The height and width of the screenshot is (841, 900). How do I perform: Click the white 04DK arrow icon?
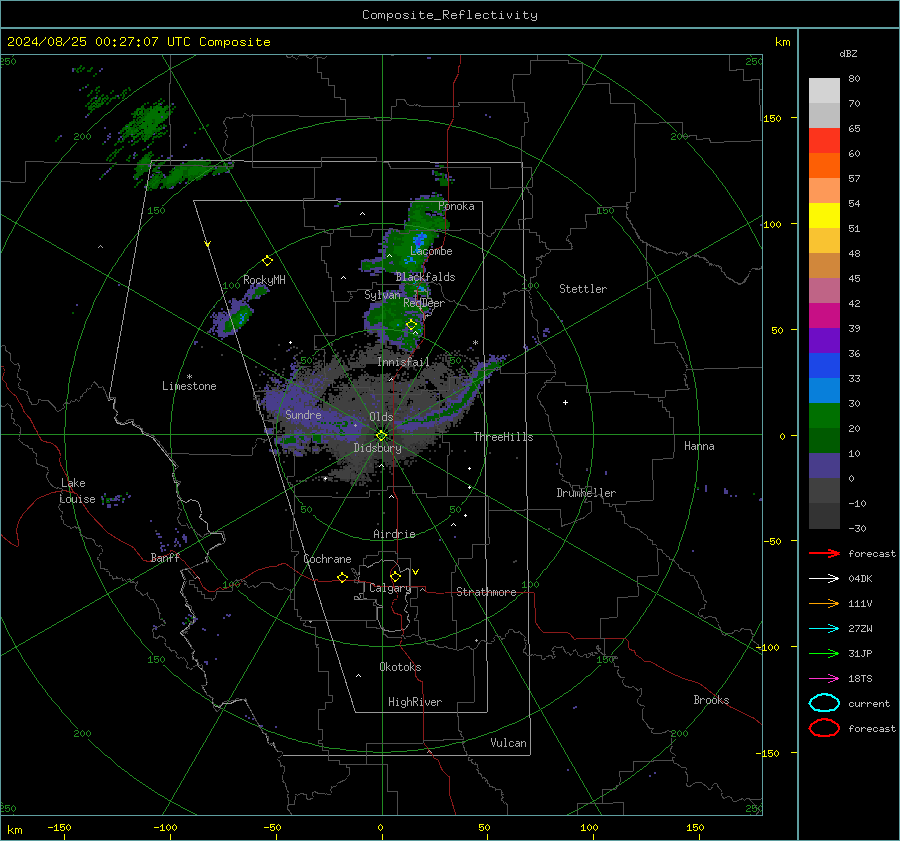tap(824, 579)
